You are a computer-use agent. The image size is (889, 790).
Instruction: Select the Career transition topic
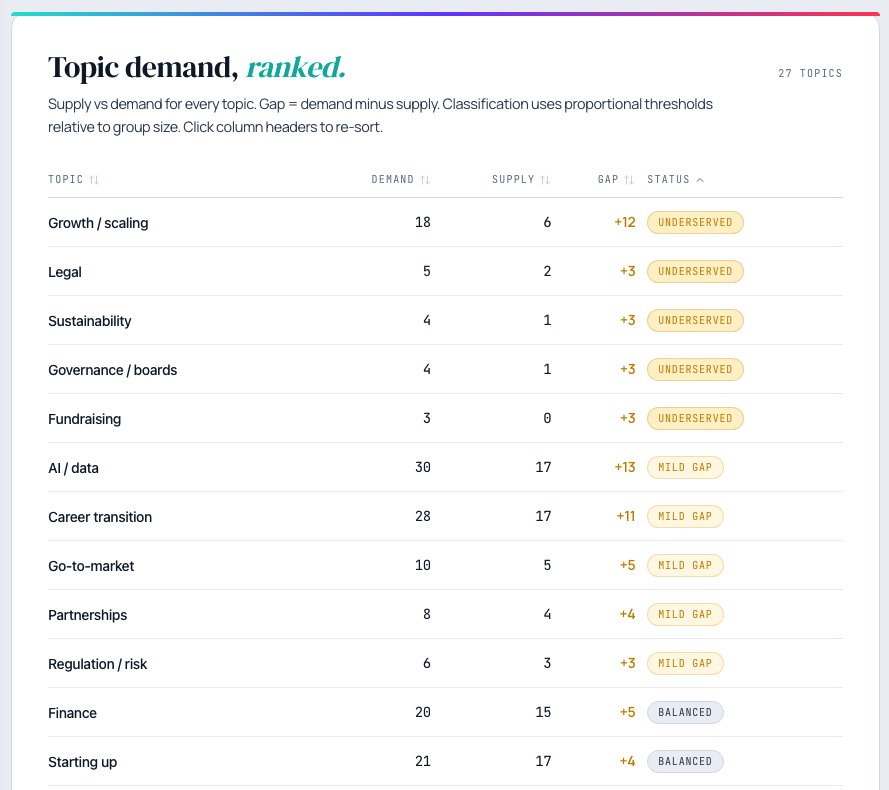[100, 517]
